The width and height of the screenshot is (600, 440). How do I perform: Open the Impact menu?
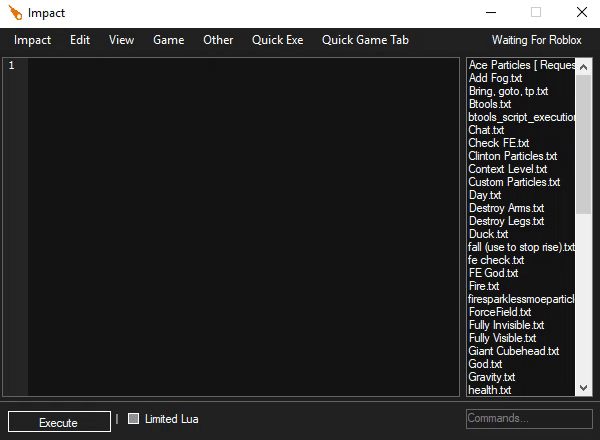pyautogui.click(x=32, y=40)
